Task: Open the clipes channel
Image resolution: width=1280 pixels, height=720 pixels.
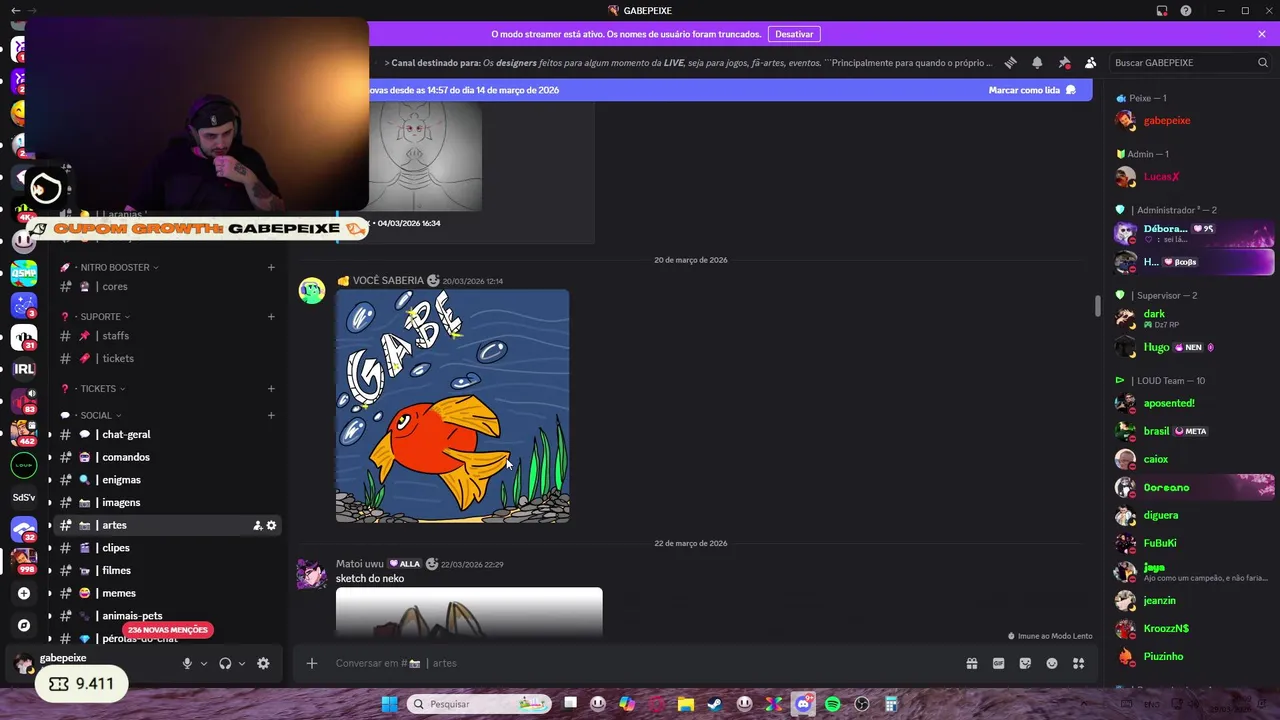Action: click(x=166, y=548)
